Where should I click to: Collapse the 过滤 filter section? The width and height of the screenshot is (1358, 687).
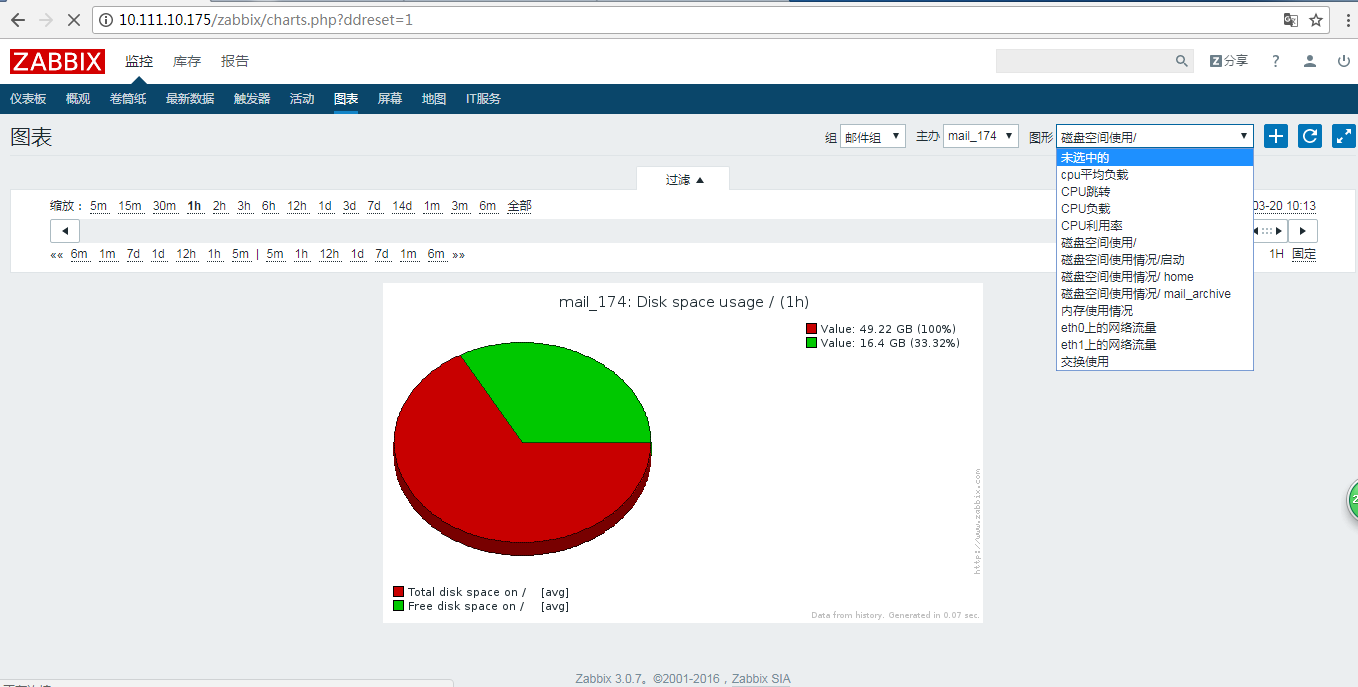[685, 179]
